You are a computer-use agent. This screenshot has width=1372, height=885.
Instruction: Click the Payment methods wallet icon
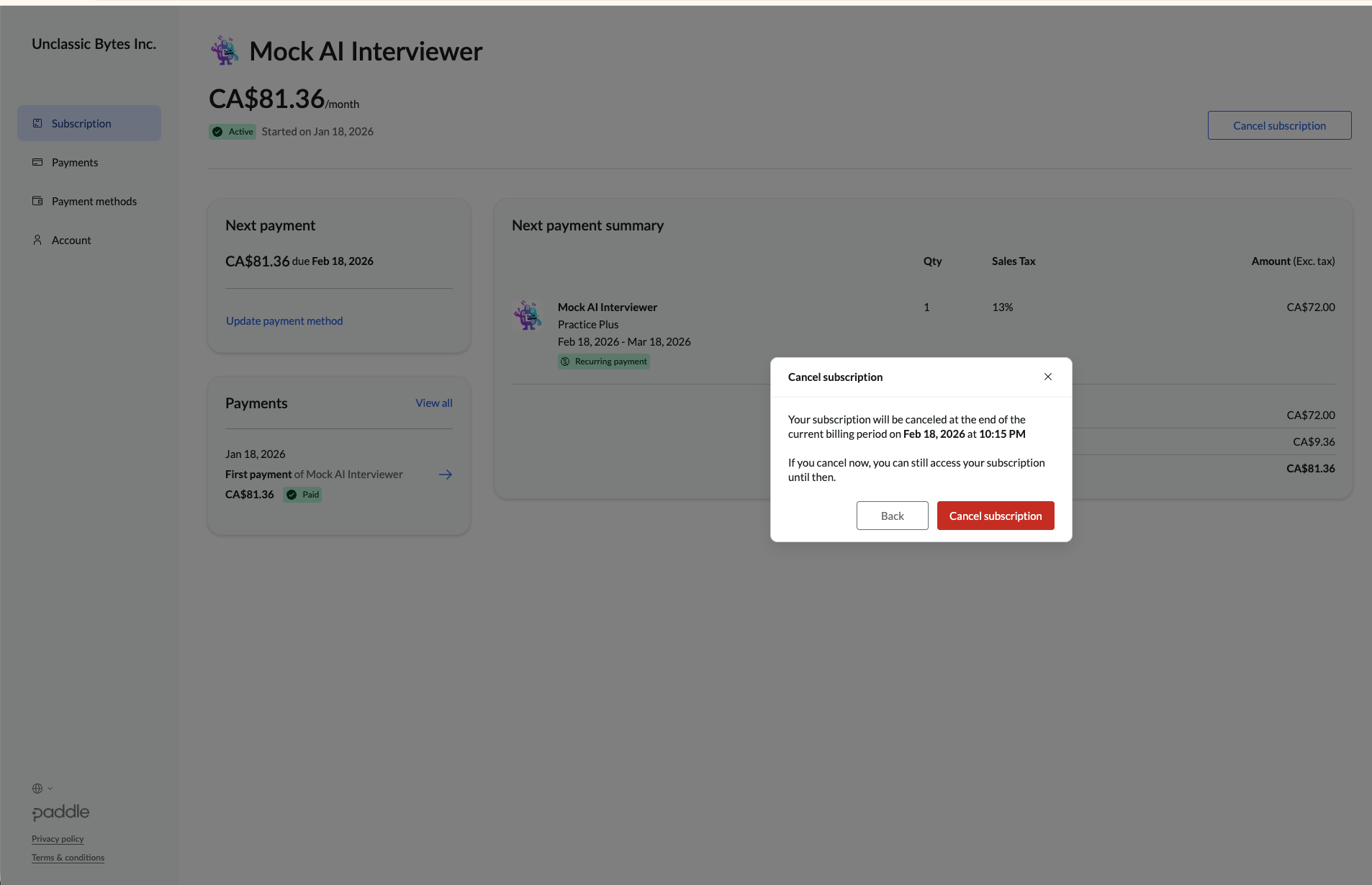click(x=37, y=201)
